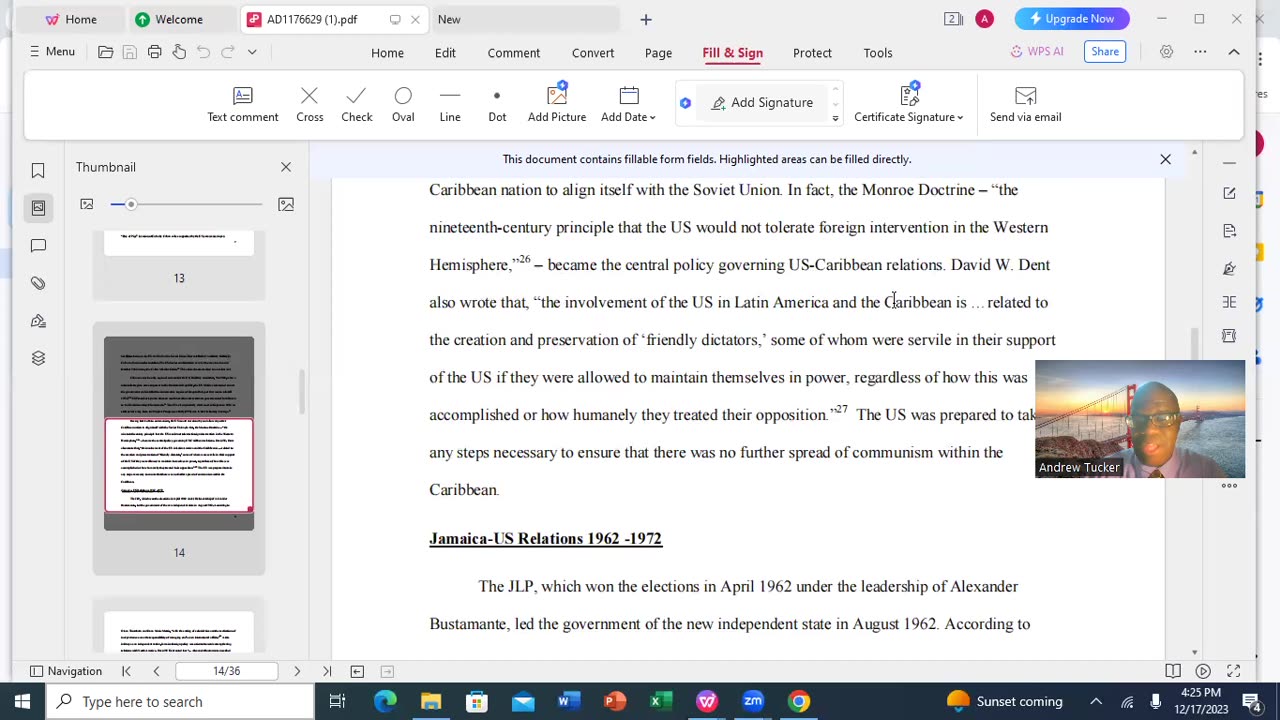Screen dimensions: 1280x720
Task: Go to the next page
Action: (x=297, y=671)
